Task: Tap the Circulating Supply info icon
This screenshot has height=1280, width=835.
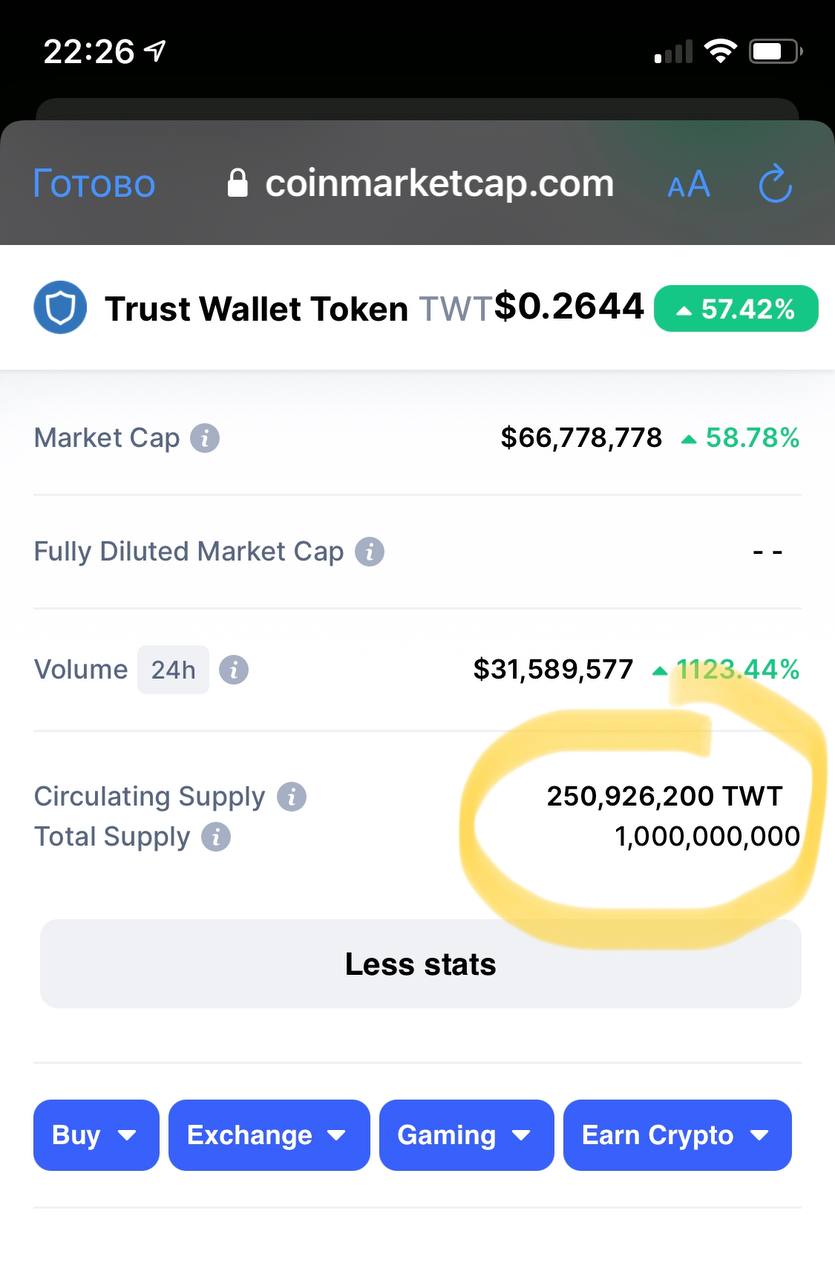Action: 292,797
